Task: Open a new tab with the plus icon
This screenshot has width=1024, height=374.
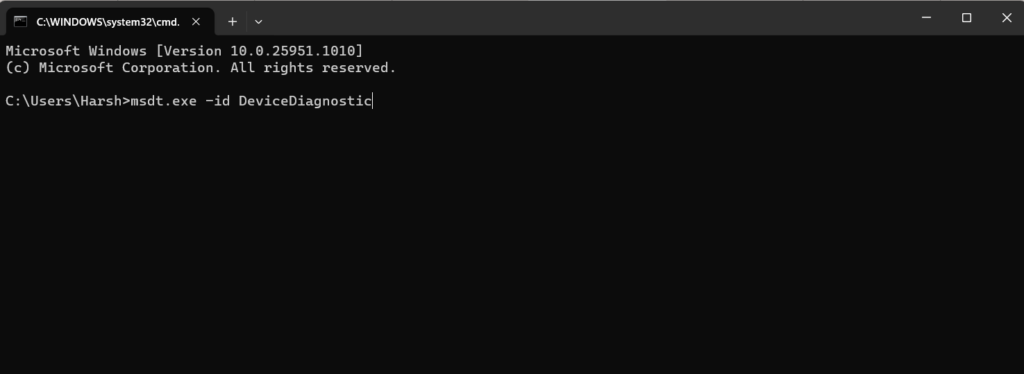Action: pyautogui.click(x=232, y=22)
